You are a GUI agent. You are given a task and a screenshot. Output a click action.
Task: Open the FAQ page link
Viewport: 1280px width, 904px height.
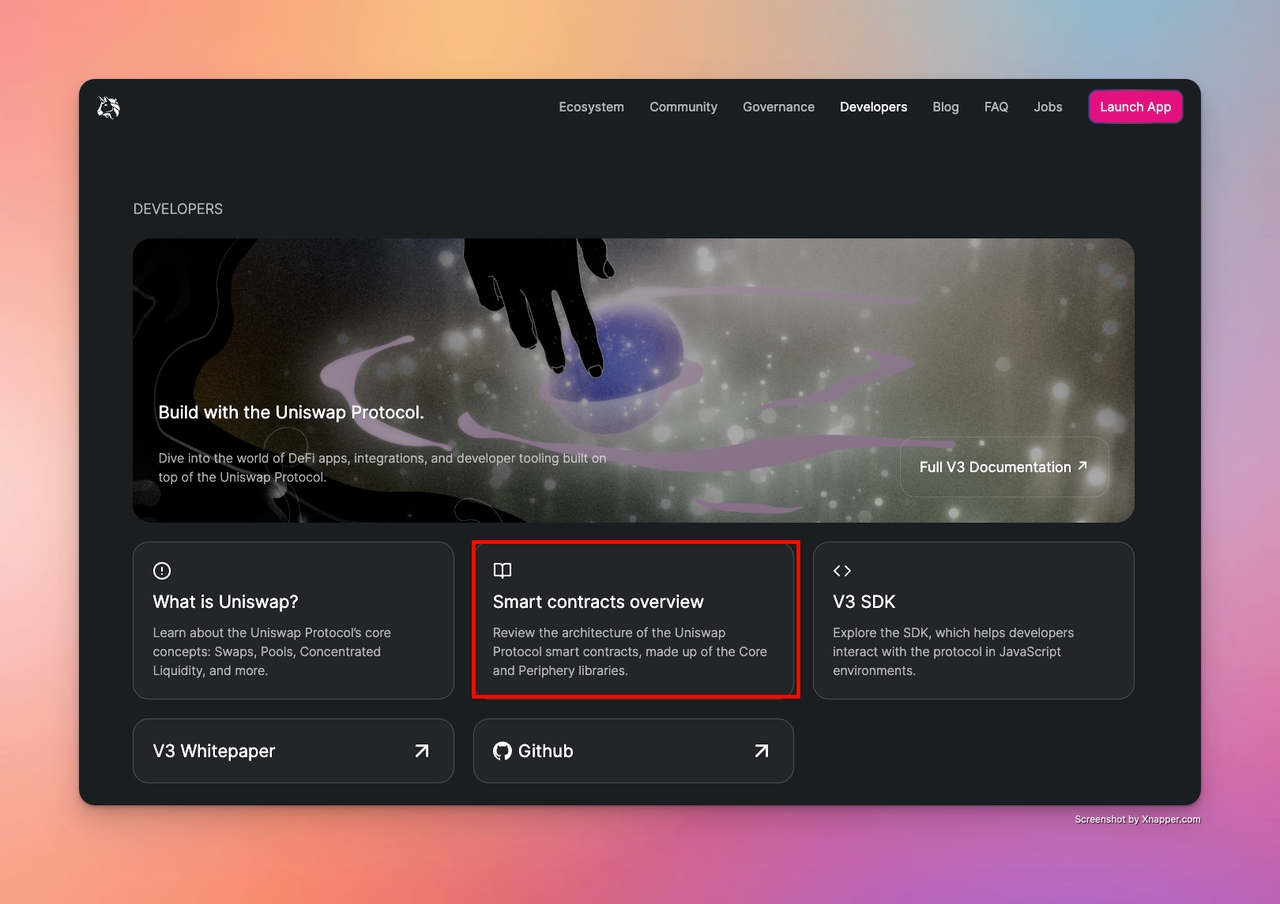(996, 107)
